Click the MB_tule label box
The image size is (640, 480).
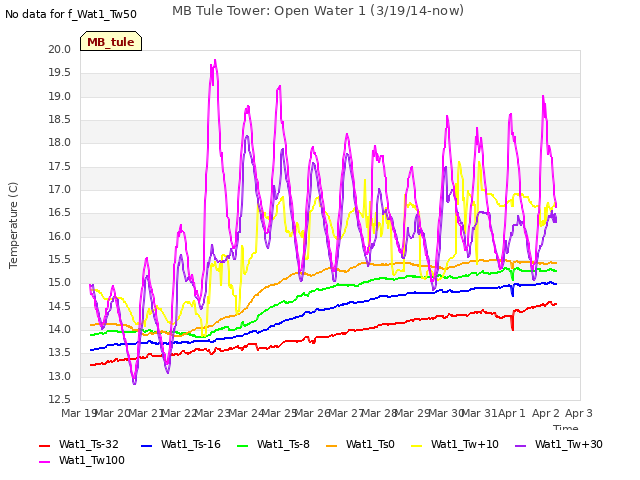click(x=111, y=41)
